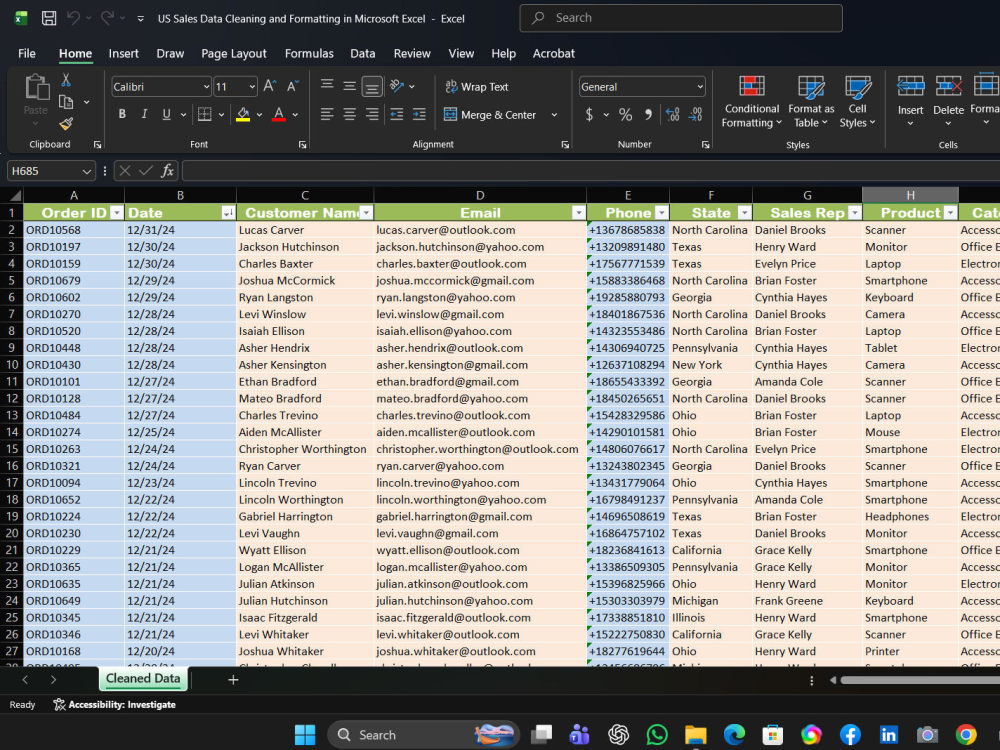This screenshot has height=750, width=1000.
Task: Open the Review tab
Action: click(x=412, y=54)
